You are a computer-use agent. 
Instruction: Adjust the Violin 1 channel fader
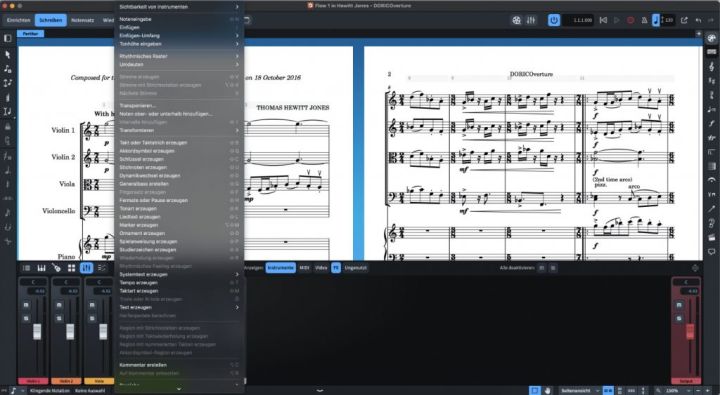click(x=37, y=331)
